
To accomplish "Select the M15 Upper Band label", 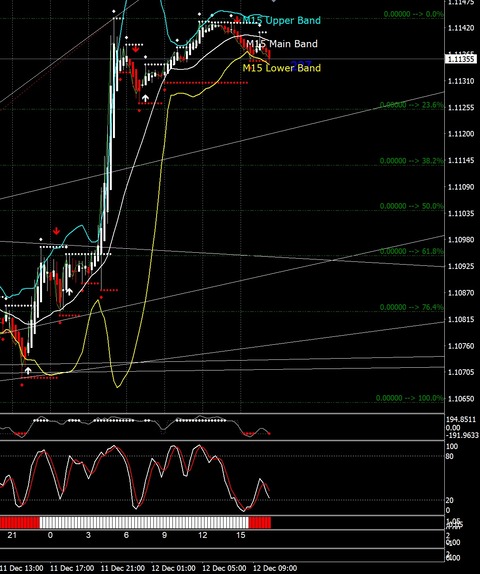I will click(x=282, y=20).
